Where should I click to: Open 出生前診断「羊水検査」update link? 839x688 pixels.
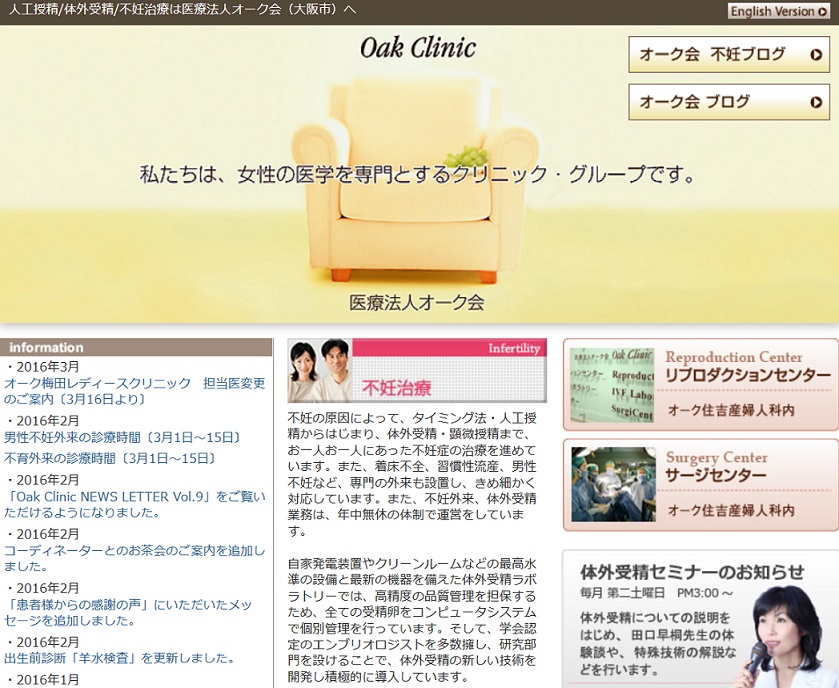[119, 658]
